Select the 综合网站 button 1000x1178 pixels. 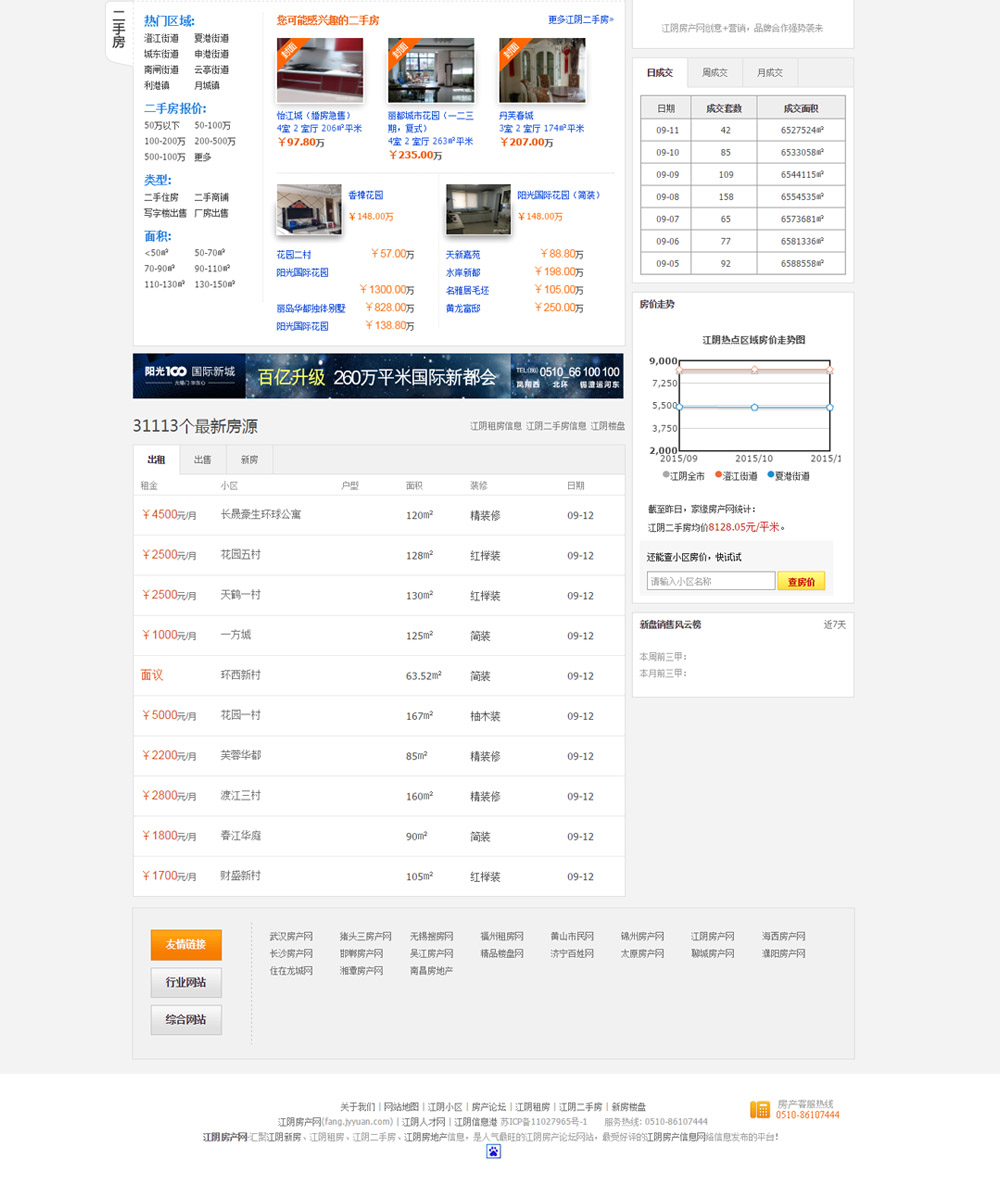point(186,1020)
